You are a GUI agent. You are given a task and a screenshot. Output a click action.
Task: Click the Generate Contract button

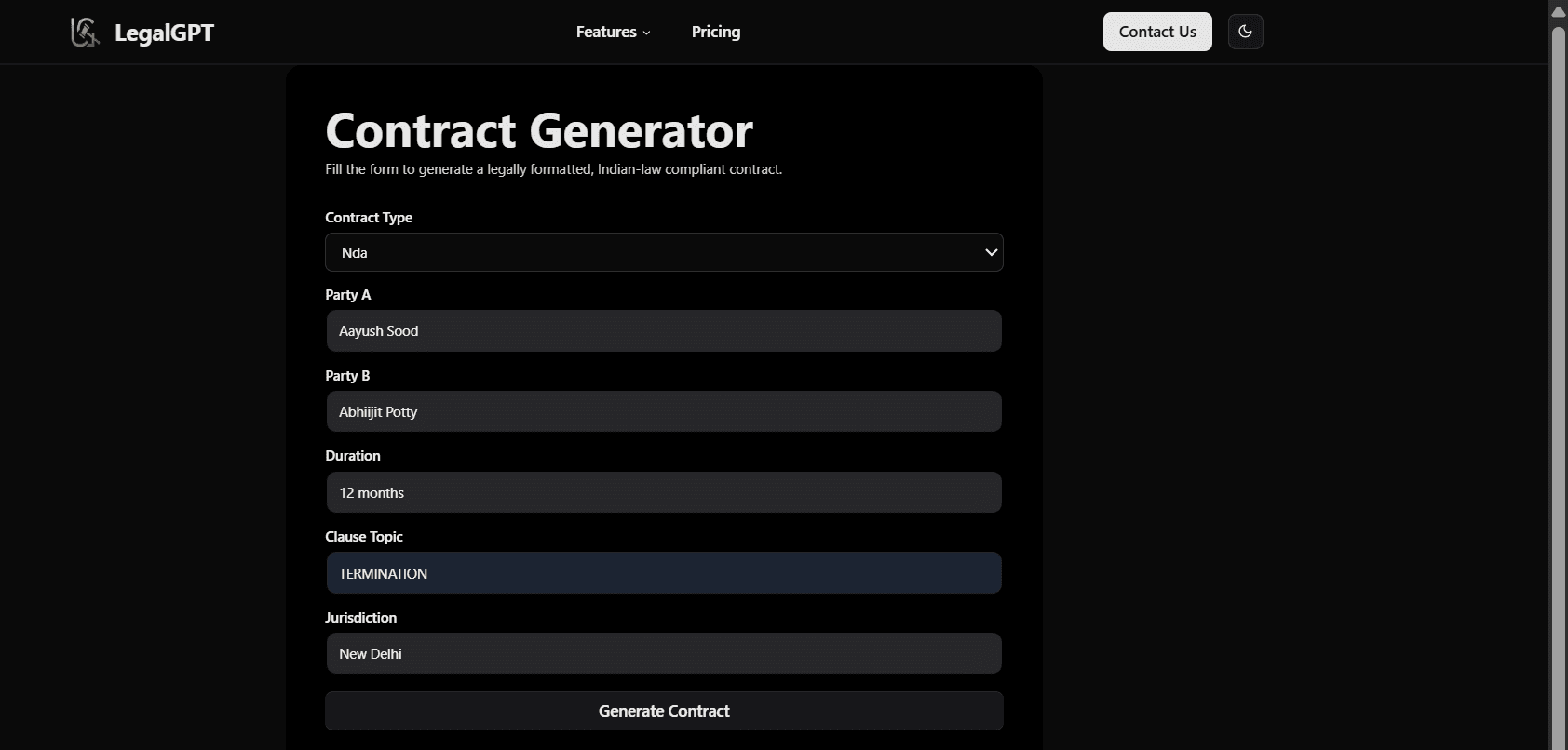tap(664, 711)
